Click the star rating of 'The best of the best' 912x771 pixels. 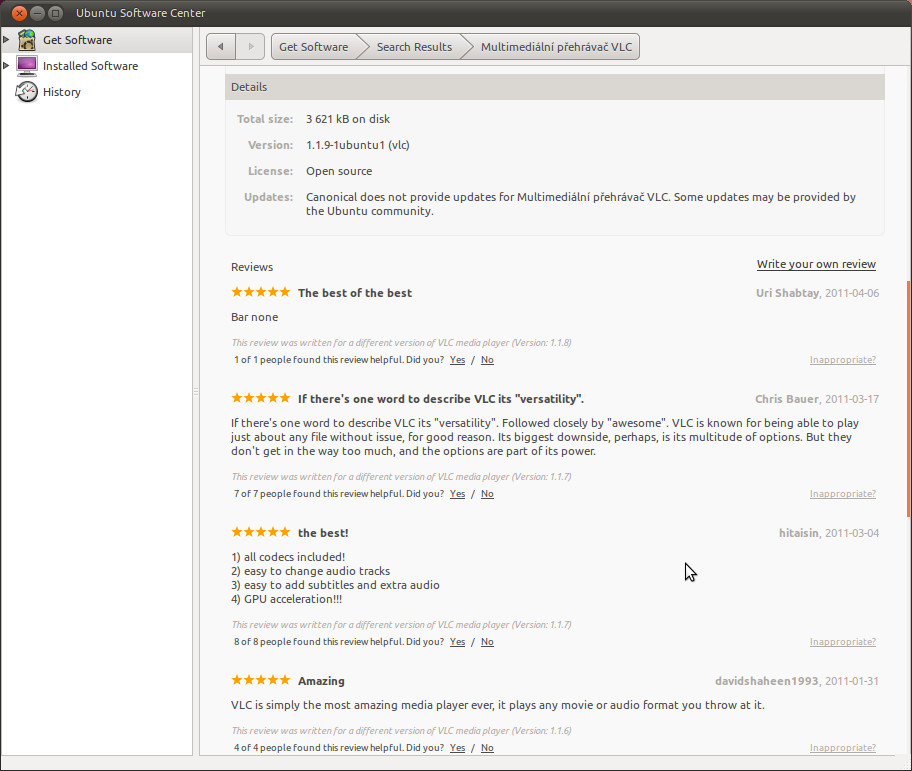point(261,292)
